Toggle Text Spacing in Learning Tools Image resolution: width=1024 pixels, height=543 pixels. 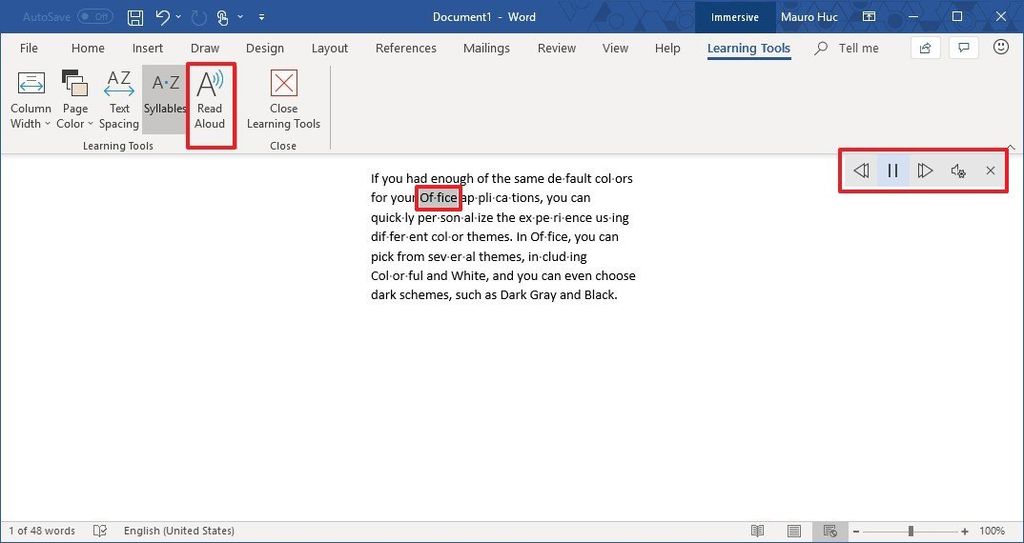tap(119, 100)
